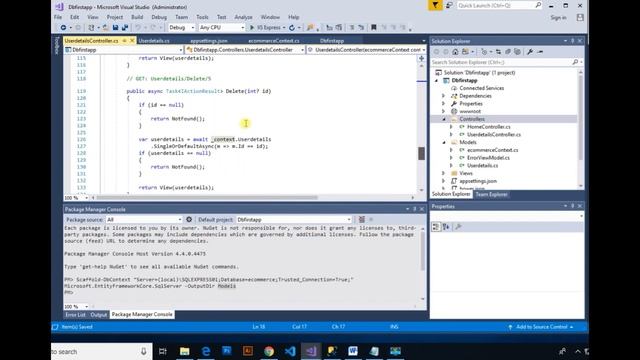Switch to the Output tab

tap(98, 315)
